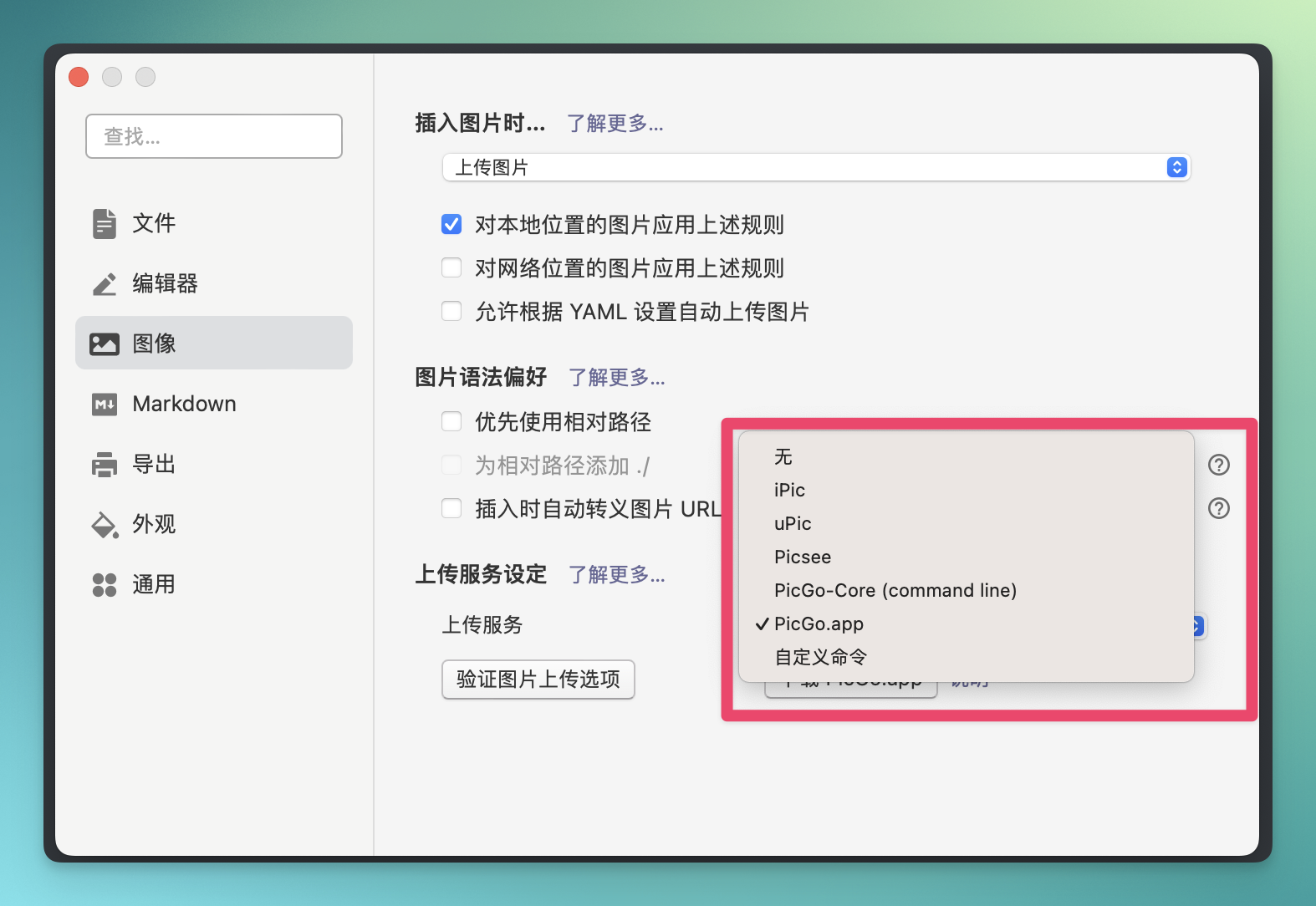Select the 图像 picture icon in sidebar

tap(105, 344)
